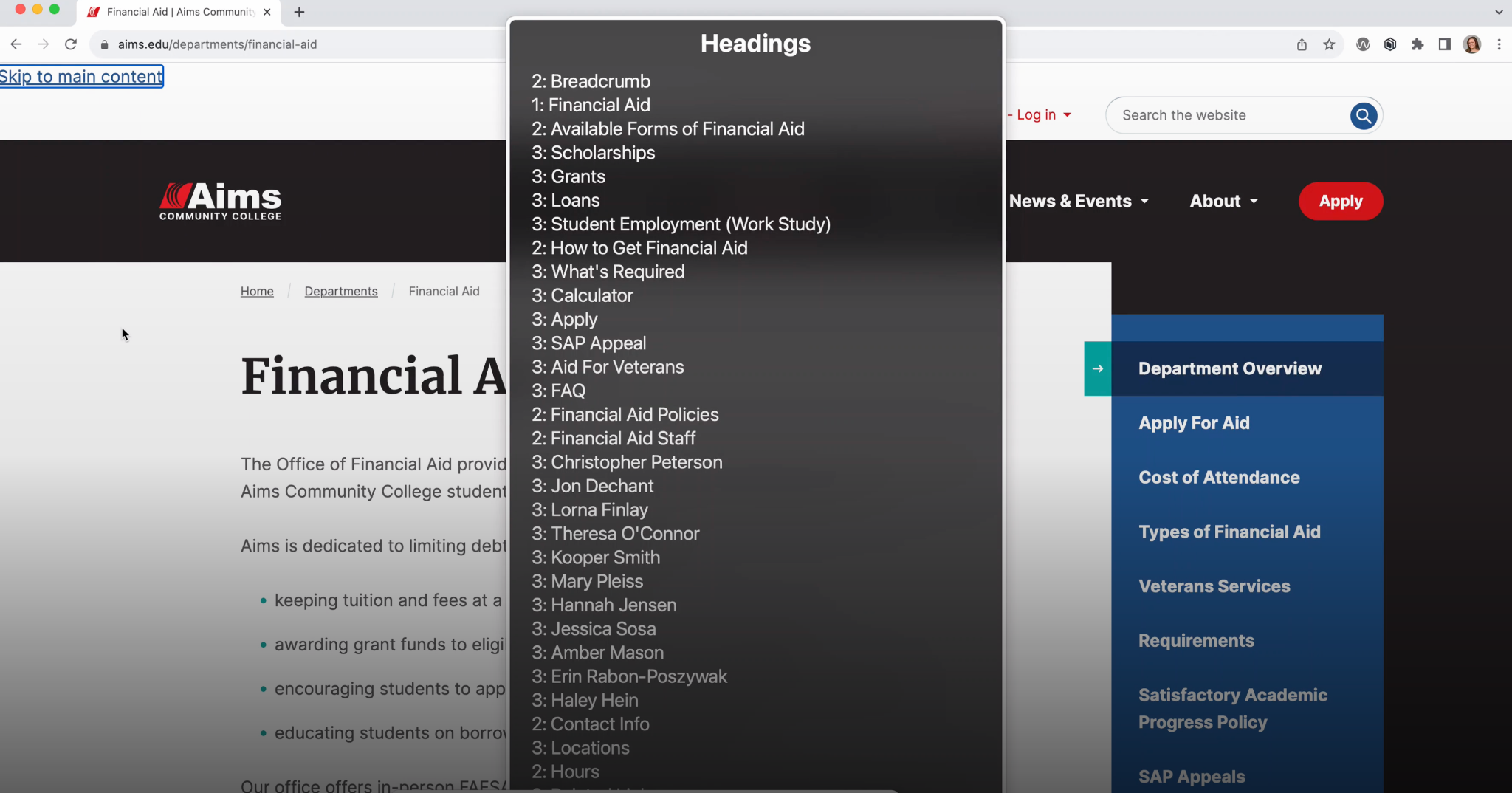
Task: Expand the Log in dropdown
Action: click(1043, 115)
